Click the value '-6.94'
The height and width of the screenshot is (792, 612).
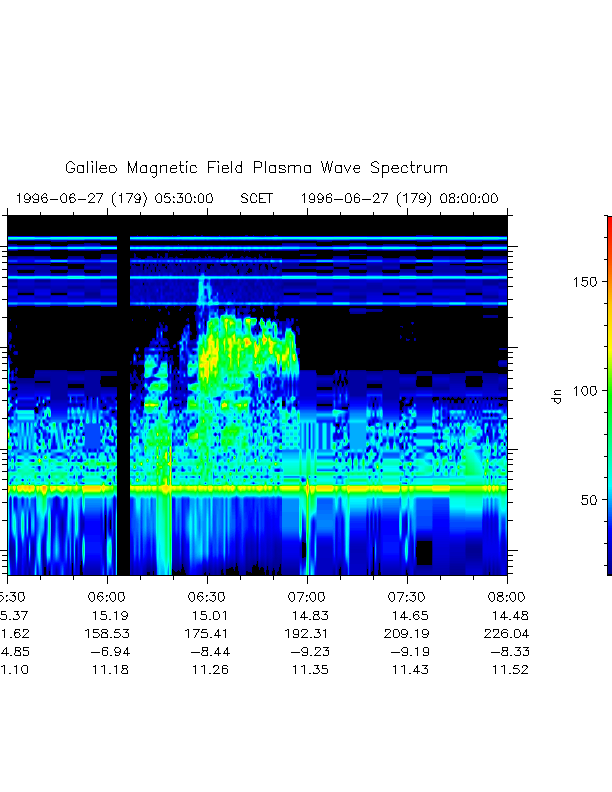111,652
